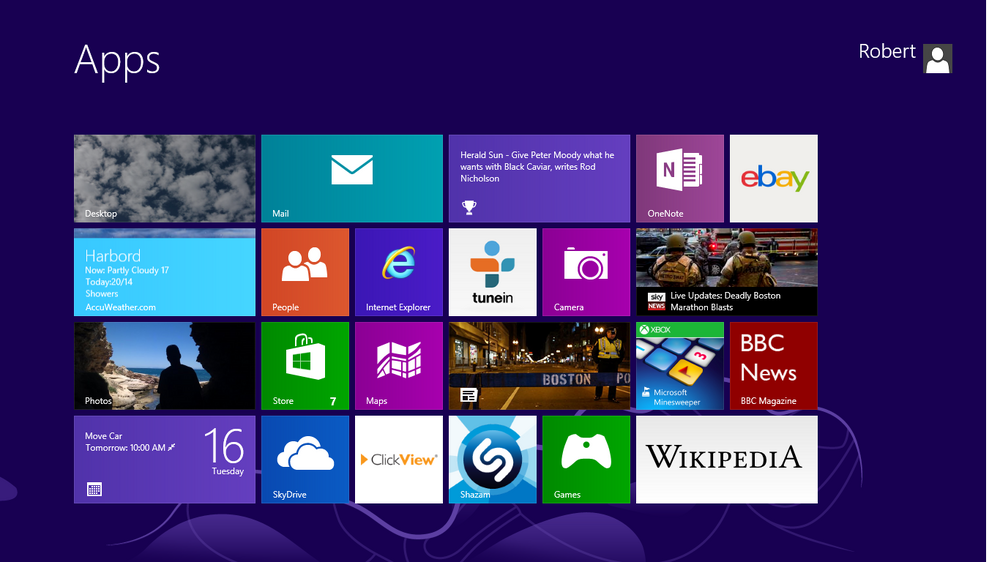Open the Harbord weather tile
Screen dimensions: 1000x562
165,272
